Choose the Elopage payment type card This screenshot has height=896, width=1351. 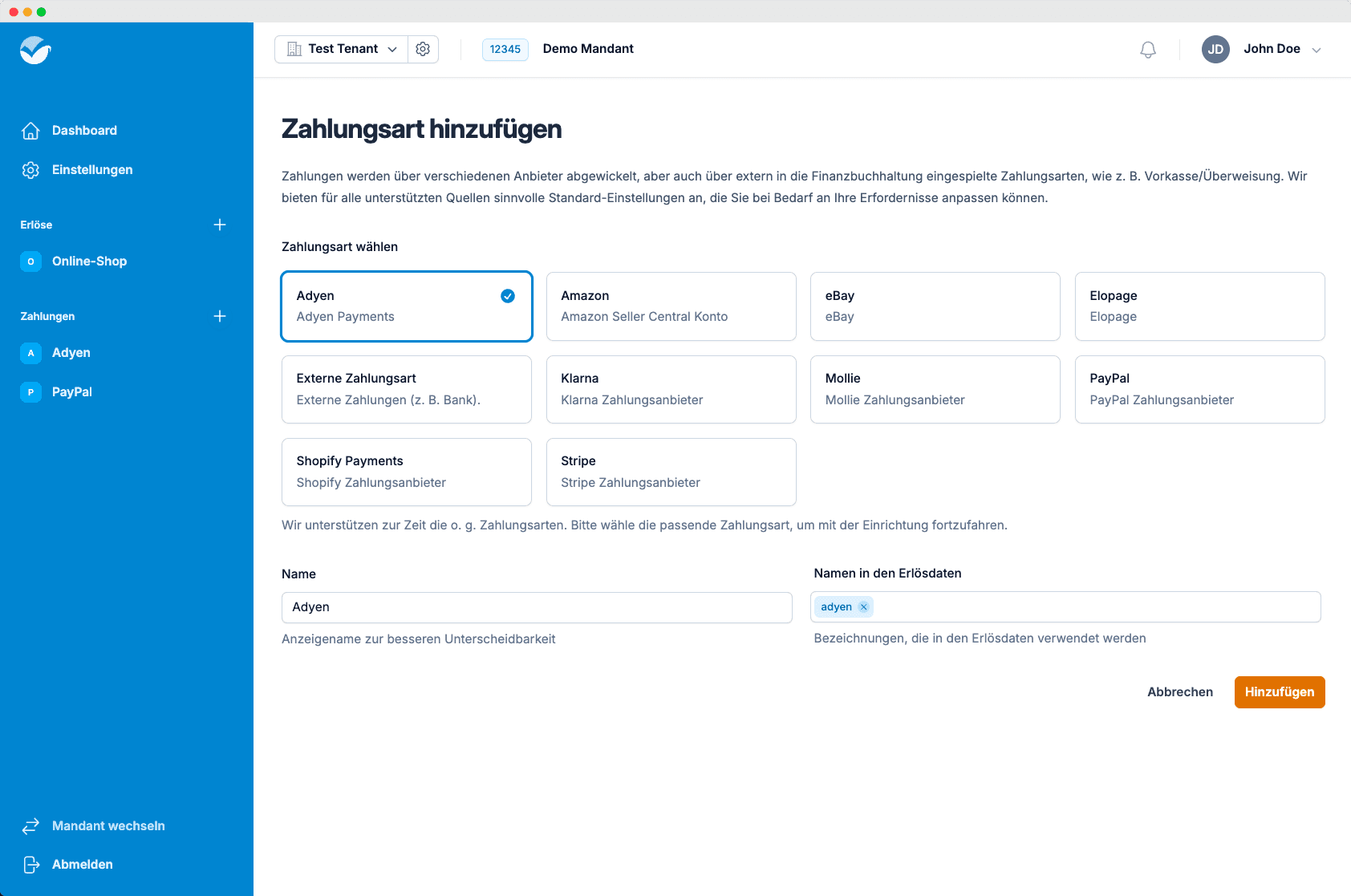1199,306
